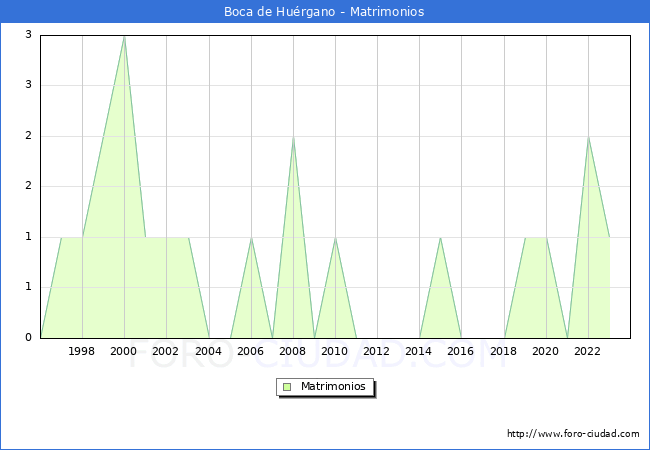The image size is (650, 450).
Task: Click the peak data point at year 2008
Action: (x=293, y=137)
